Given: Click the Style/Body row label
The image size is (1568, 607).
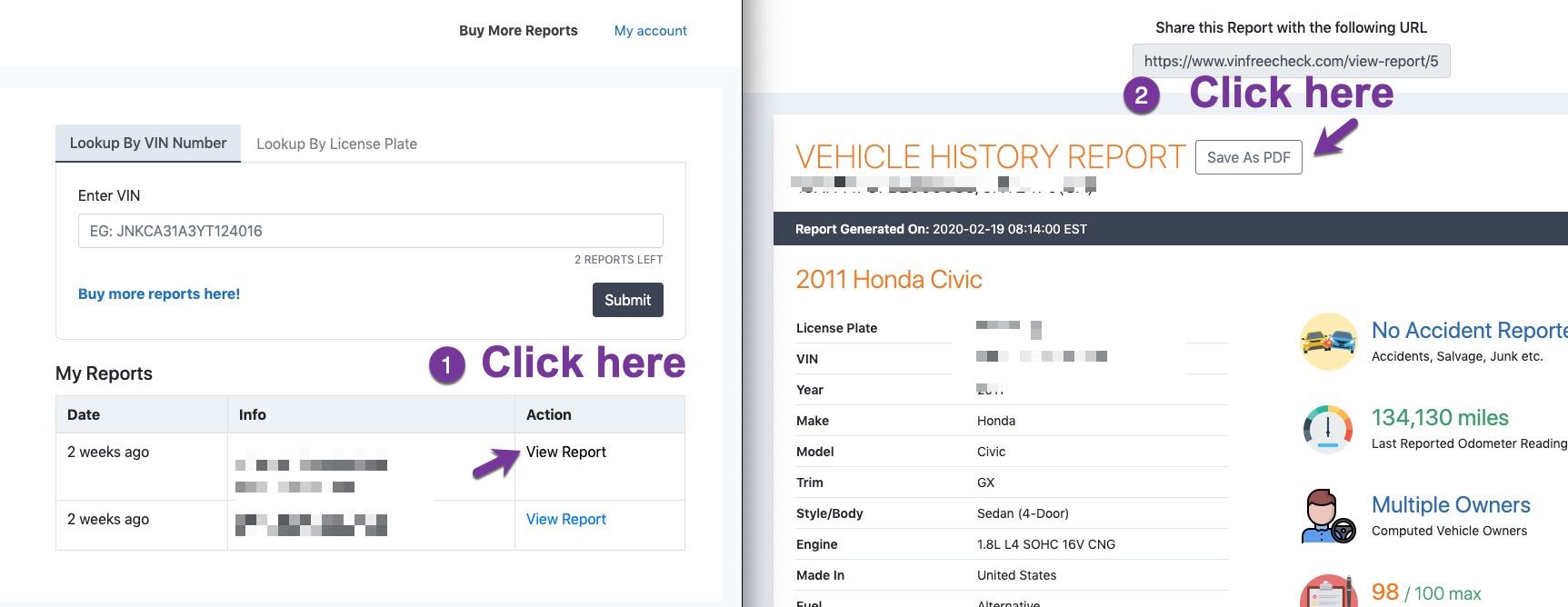Looking at the screenshot, I should tap(830, 513).
